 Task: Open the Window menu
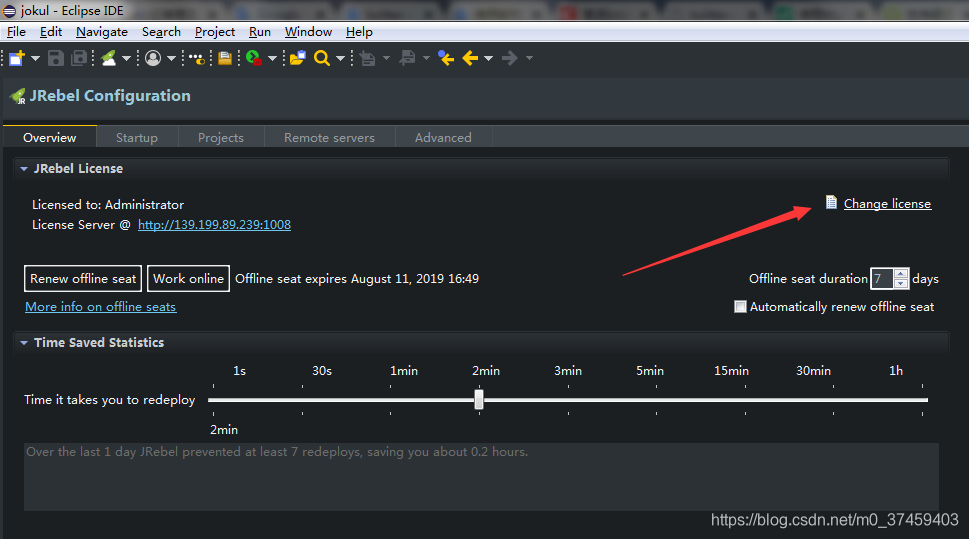308,32
